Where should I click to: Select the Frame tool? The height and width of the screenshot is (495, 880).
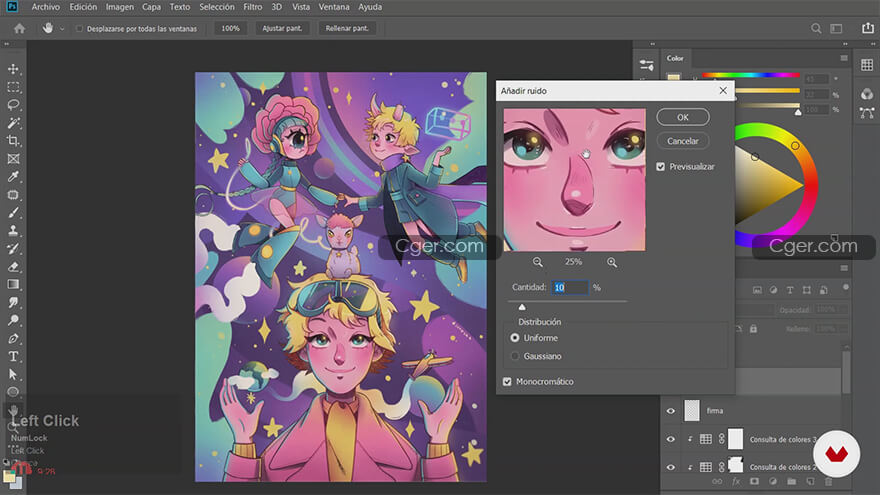13,159
